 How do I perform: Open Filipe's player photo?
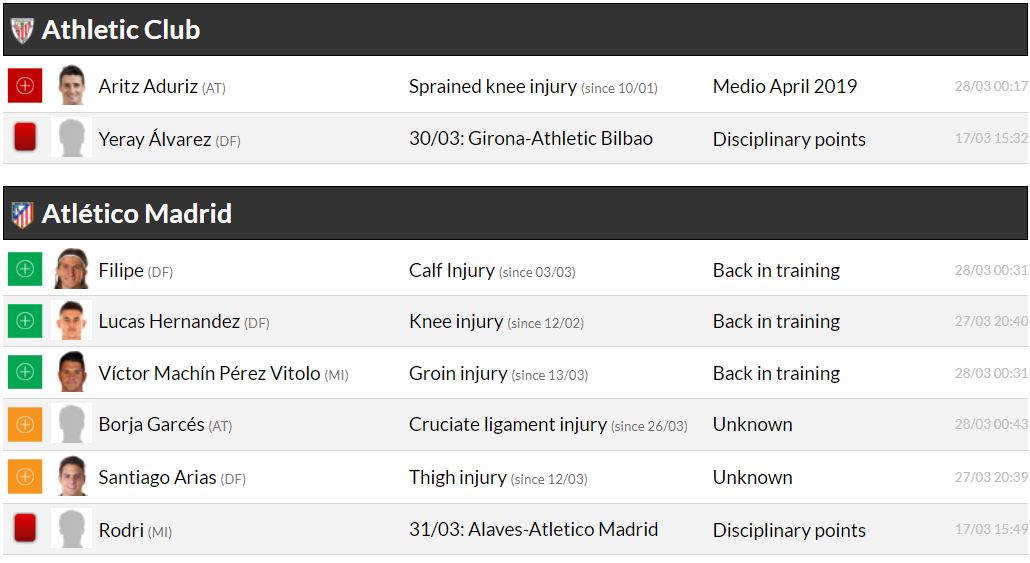click(x=72, y=269)
